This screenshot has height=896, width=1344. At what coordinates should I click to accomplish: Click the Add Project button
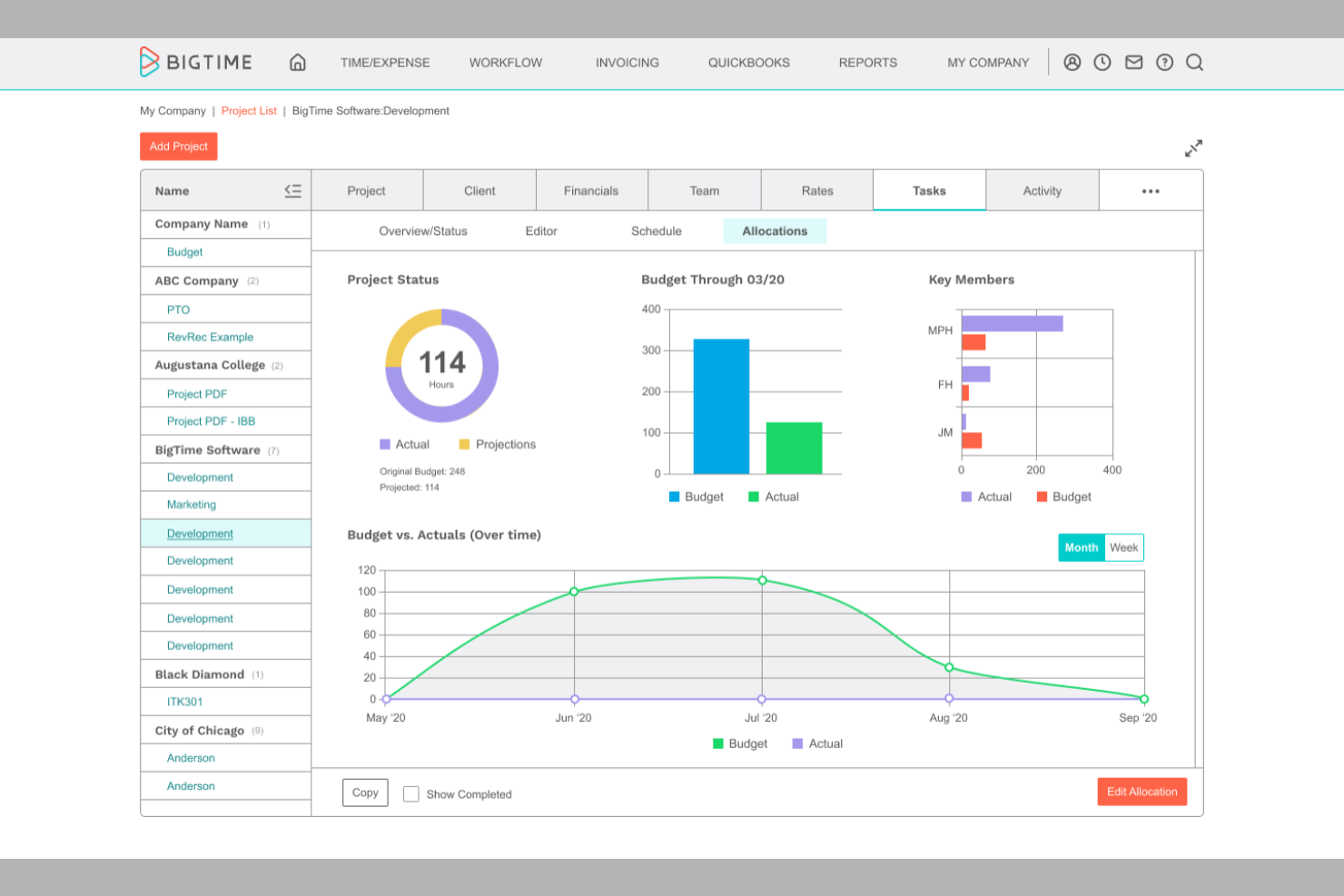[179, 146]
